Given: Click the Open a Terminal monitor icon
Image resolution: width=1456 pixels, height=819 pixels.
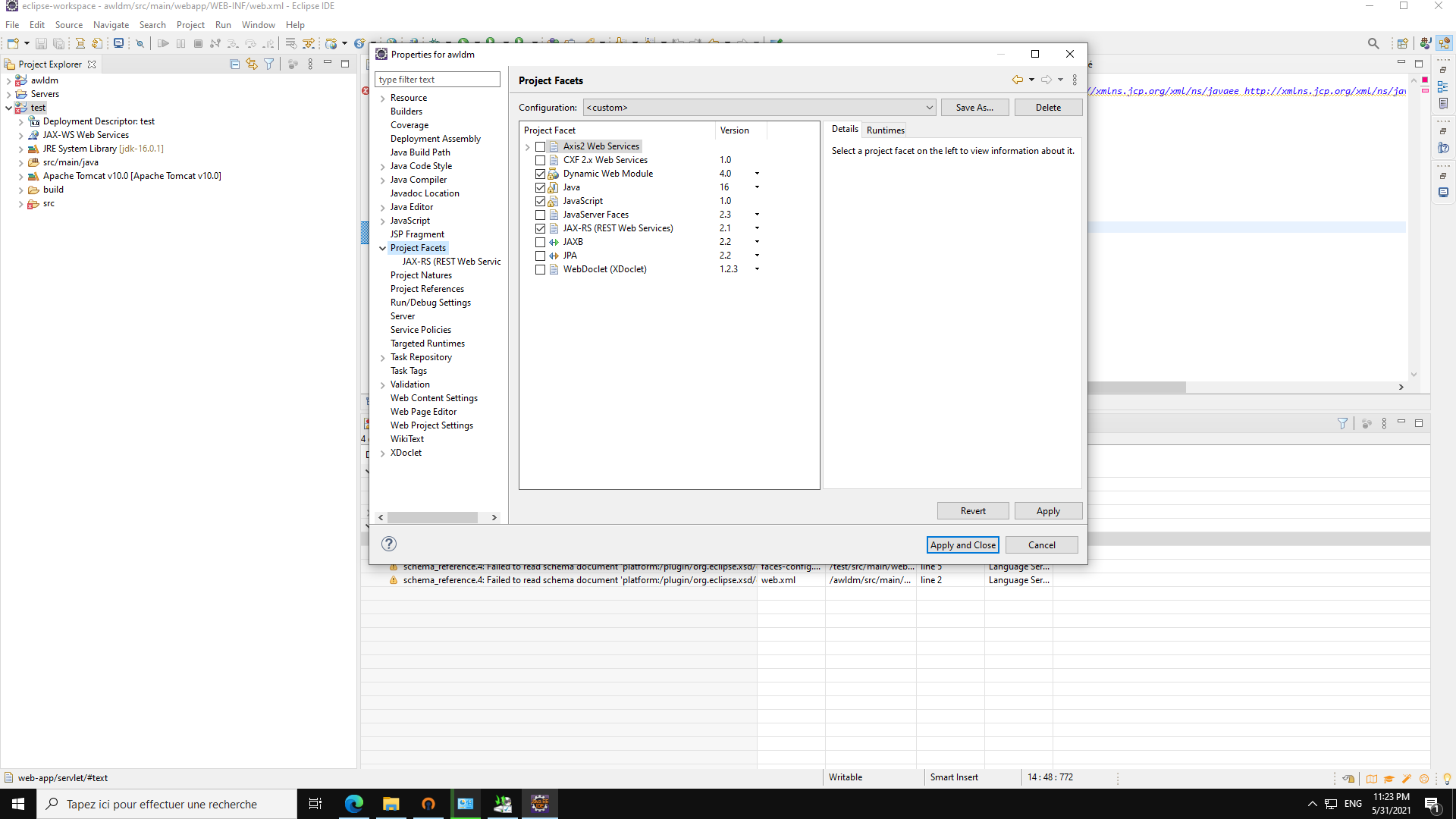Looking at the screenshot, I should coord(118,43).
